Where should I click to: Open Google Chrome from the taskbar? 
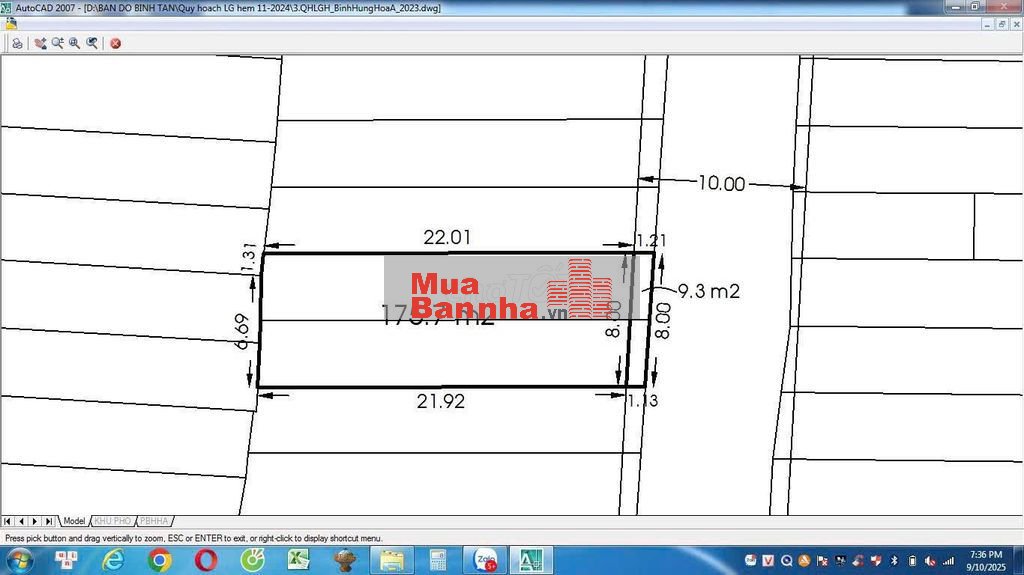(x=160, y=560)
